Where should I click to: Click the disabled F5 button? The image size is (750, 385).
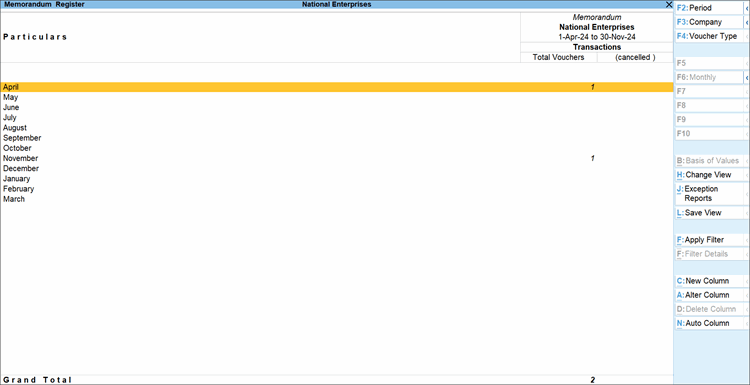[709, 63]
